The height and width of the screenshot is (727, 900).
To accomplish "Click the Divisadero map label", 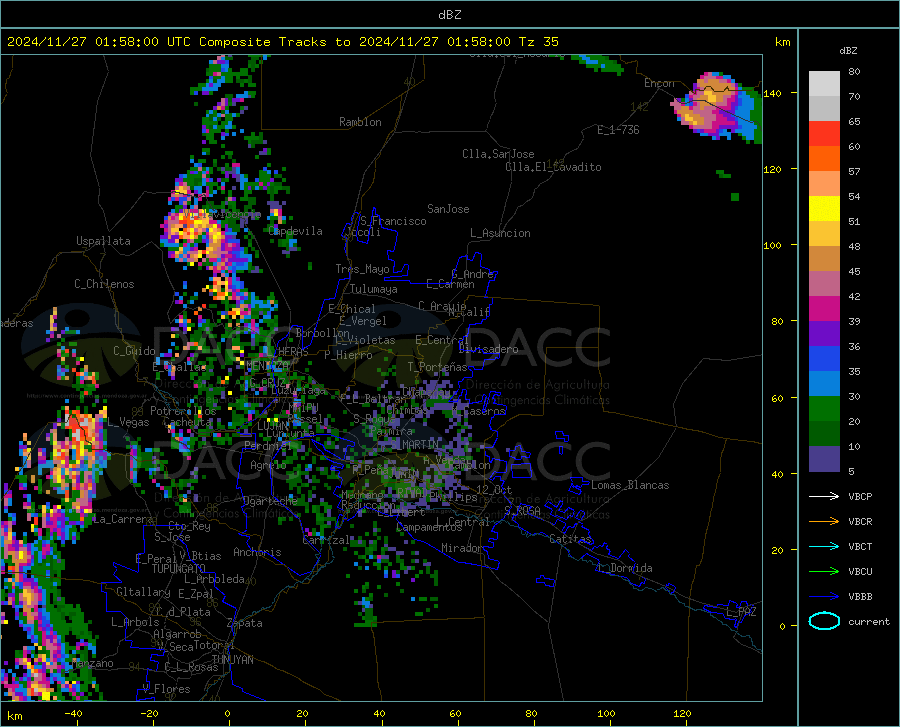I will click(x=488, y=349).
